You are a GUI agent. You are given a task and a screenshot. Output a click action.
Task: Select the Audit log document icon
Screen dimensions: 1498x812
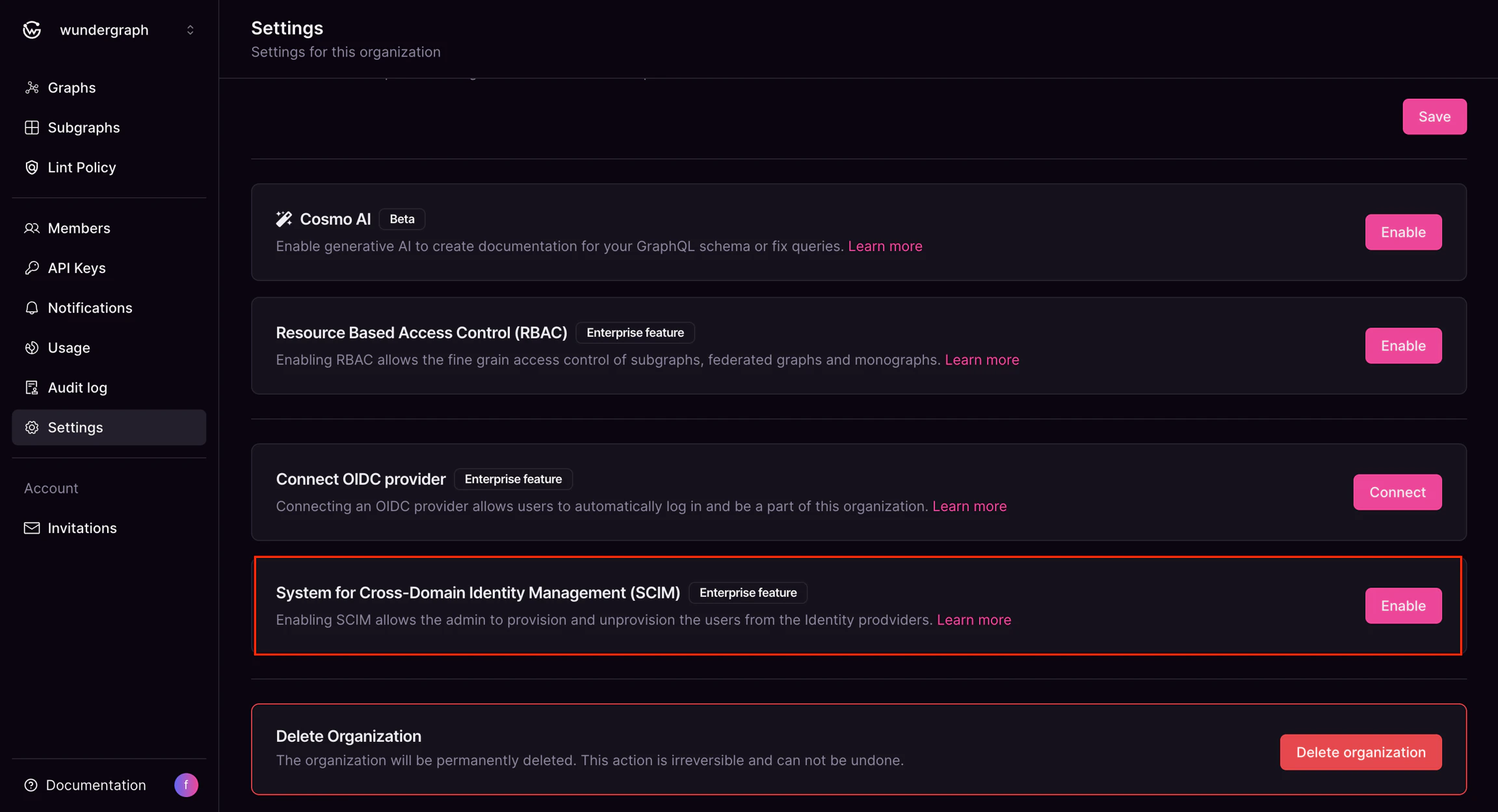(x=32, y=387)
